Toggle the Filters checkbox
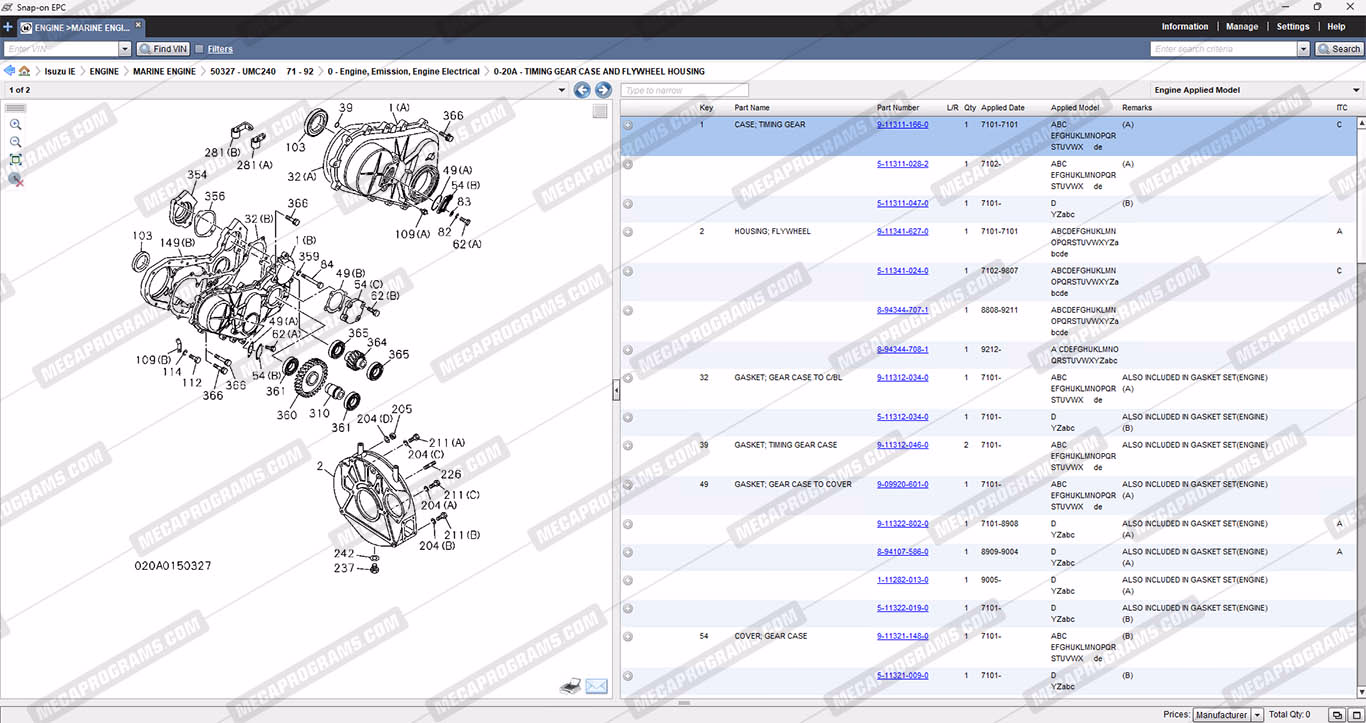This screenshot has width=1366, height=723. pos(200,49)
